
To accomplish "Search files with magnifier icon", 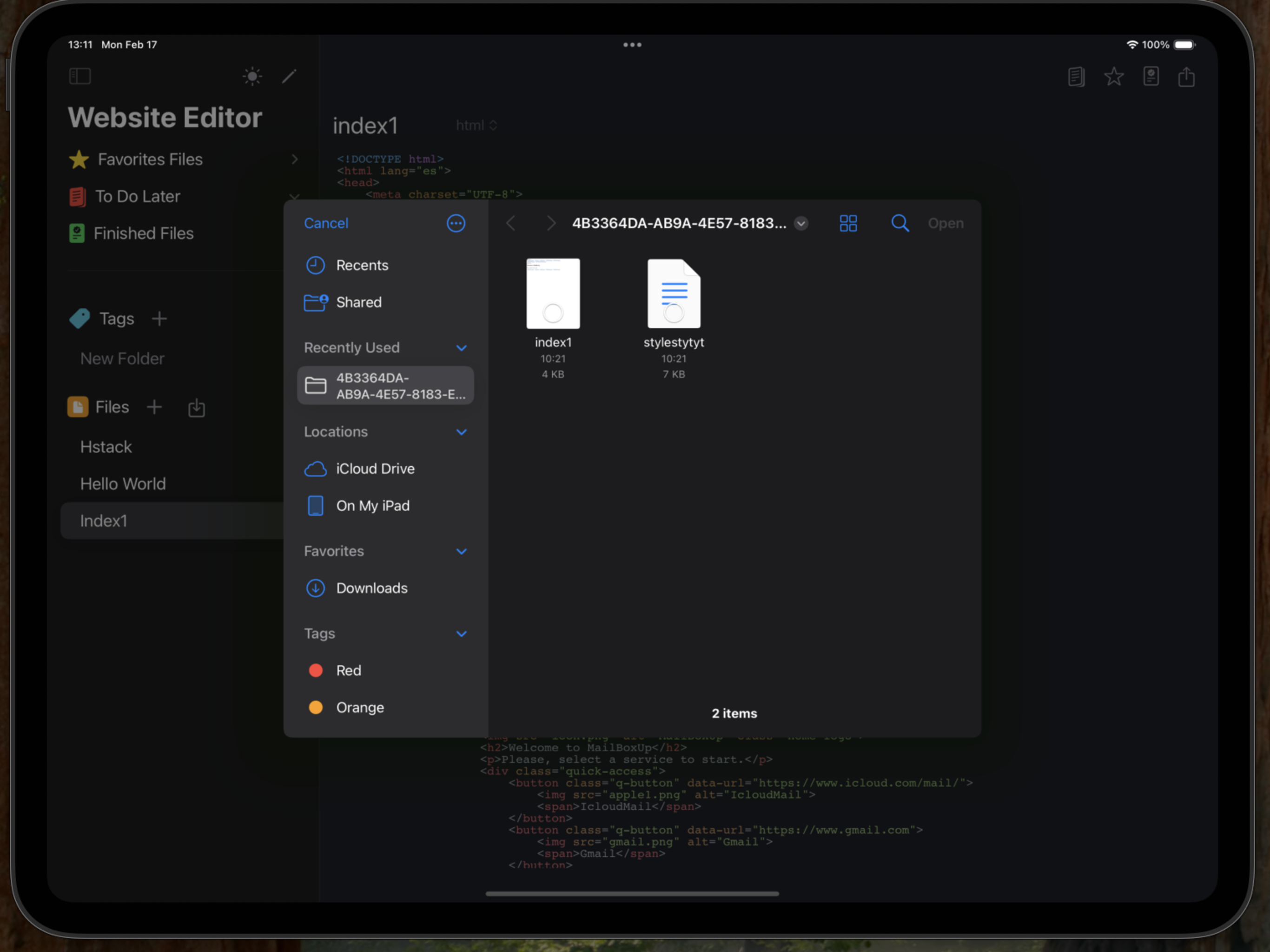I will tap(900, 224).
